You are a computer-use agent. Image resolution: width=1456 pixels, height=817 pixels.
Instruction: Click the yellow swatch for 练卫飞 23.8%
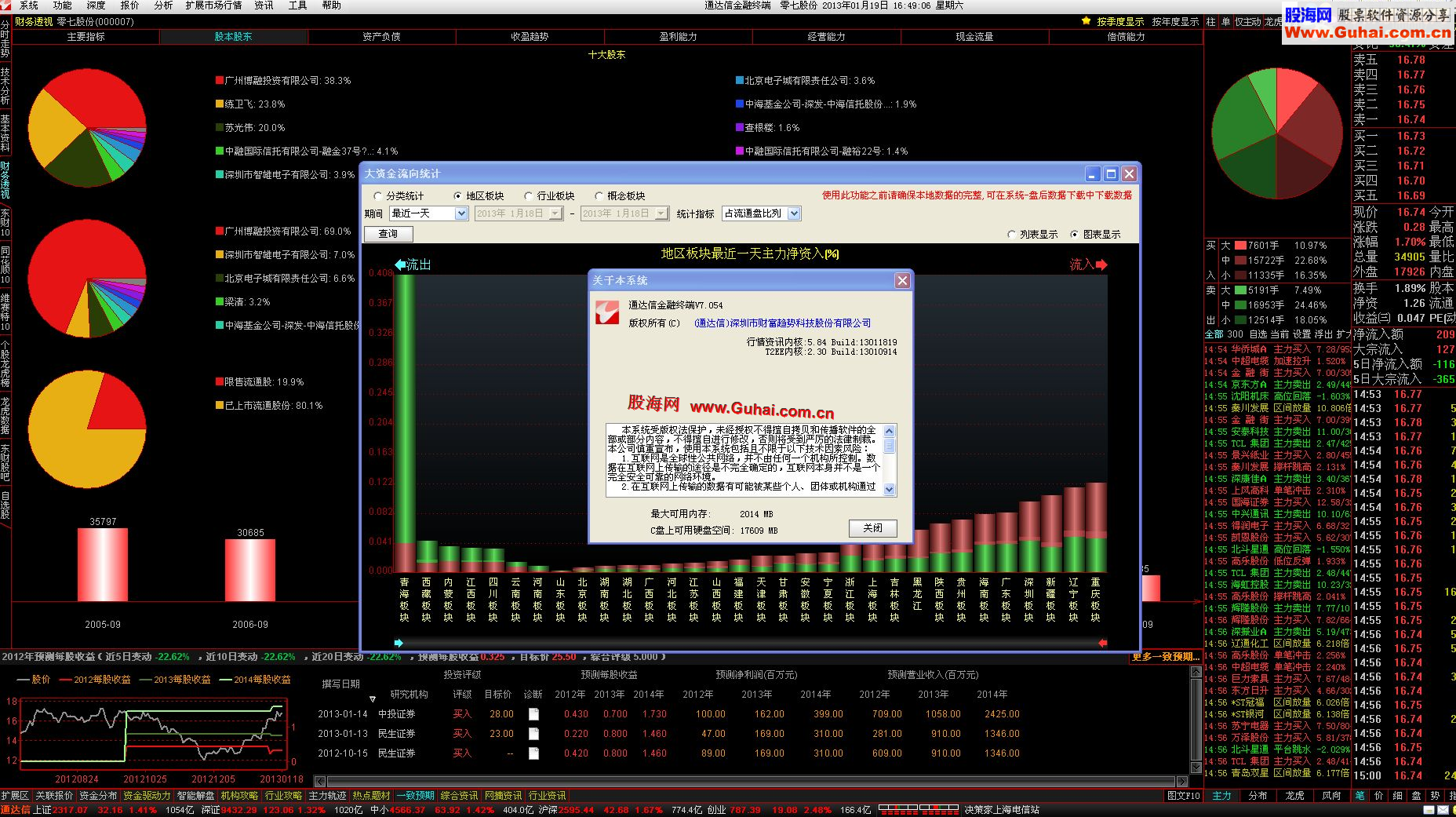click(220, 104)
